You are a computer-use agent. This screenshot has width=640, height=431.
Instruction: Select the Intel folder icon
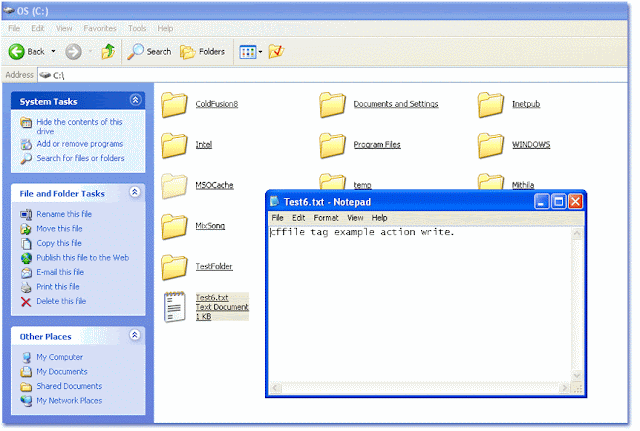[174, 145]
